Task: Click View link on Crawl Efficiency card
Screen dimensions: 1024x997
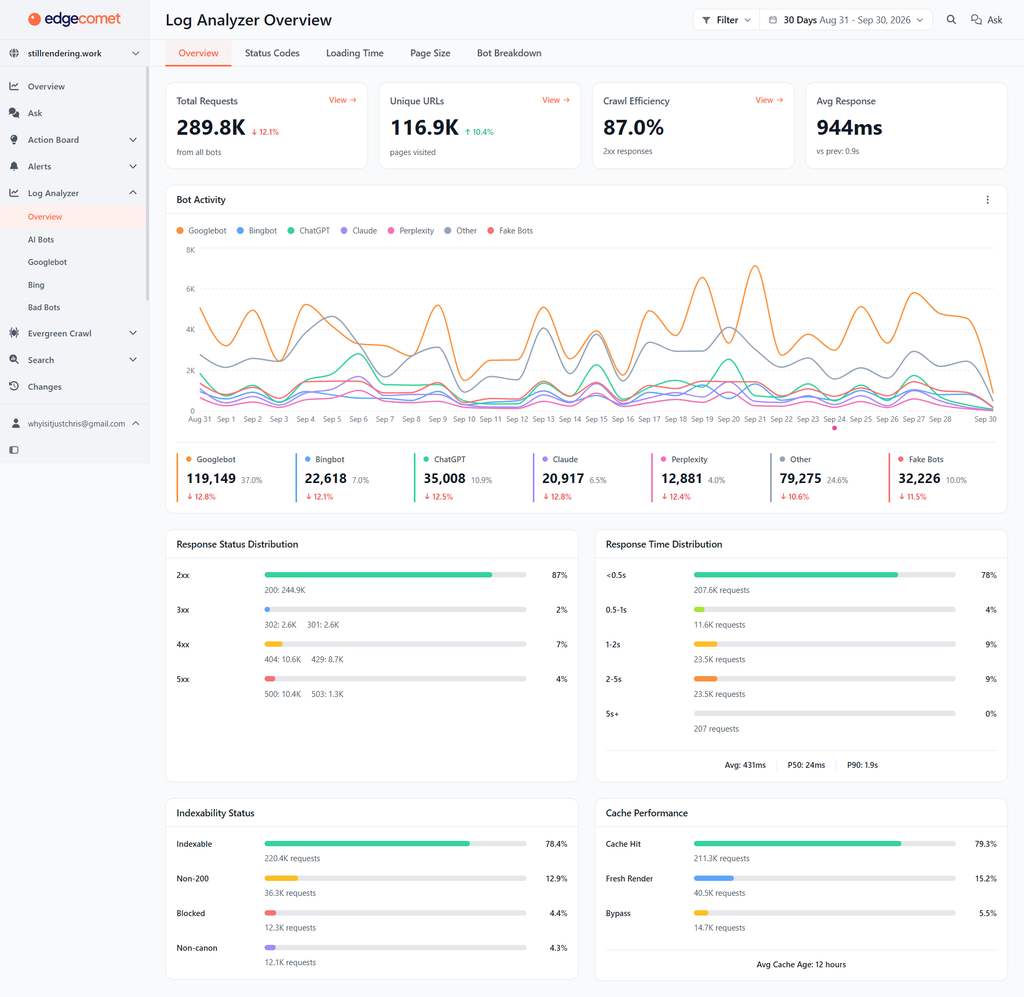Action: tap(769, 100)
